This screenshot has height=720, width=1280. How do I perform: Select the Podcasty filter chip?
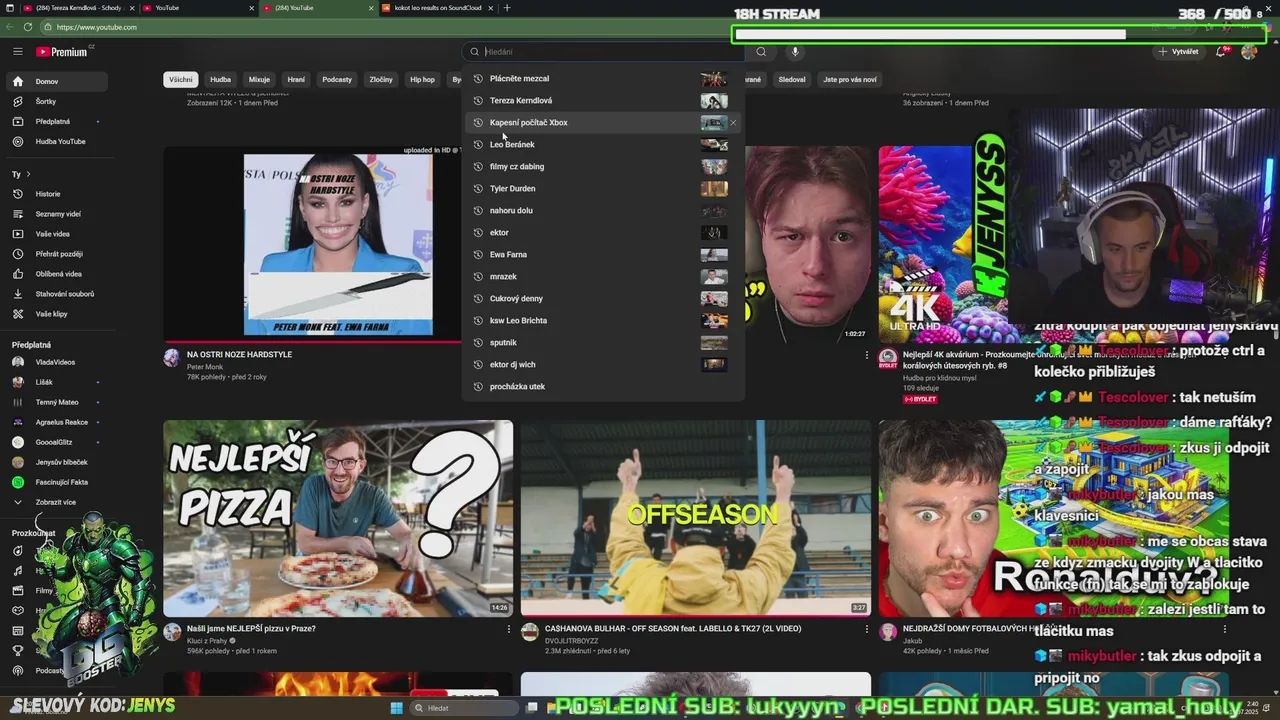(337, 80)
